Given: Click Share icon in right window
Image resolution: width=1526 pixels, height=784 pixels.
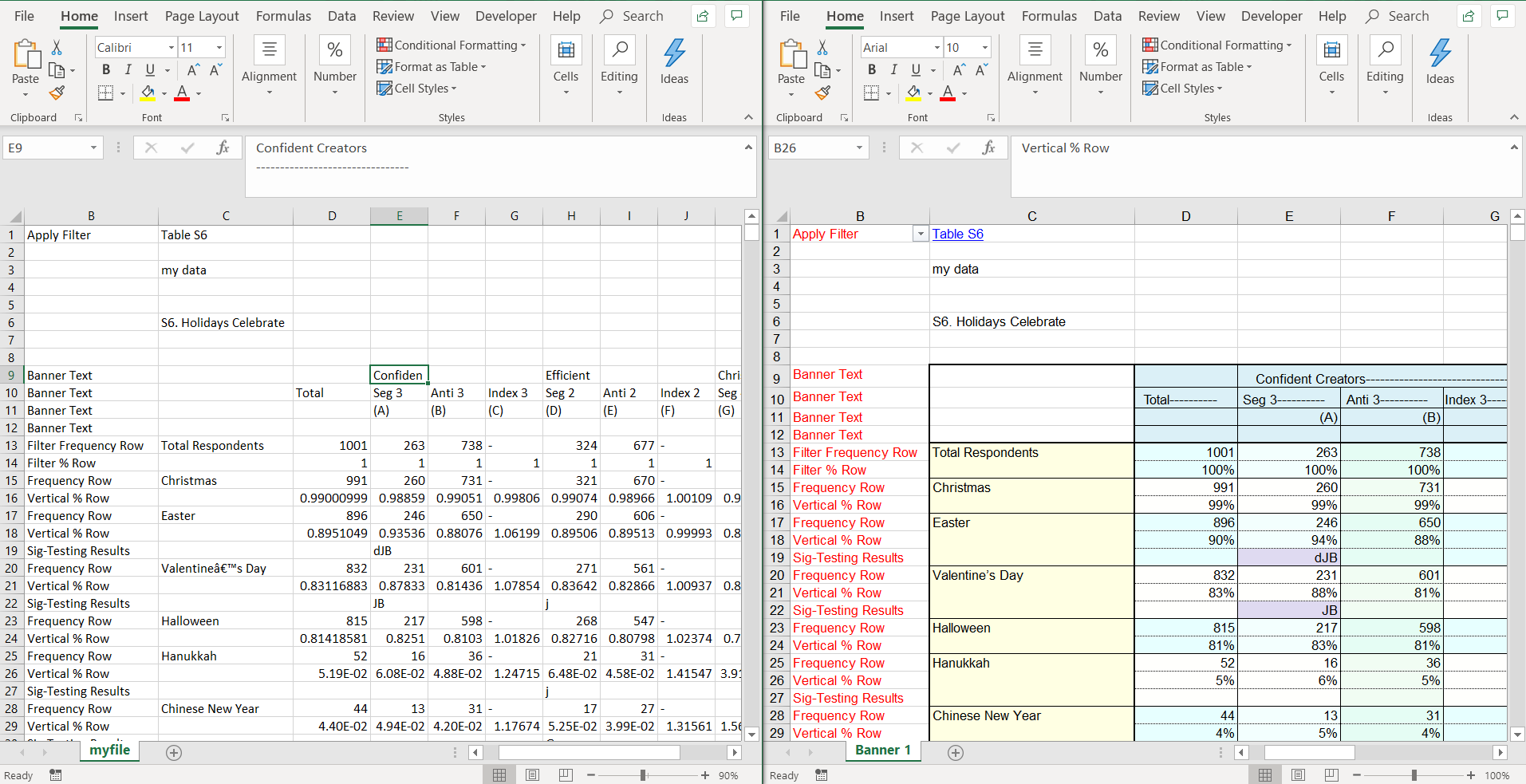Looking at the screenshot, I should 1469,16.
